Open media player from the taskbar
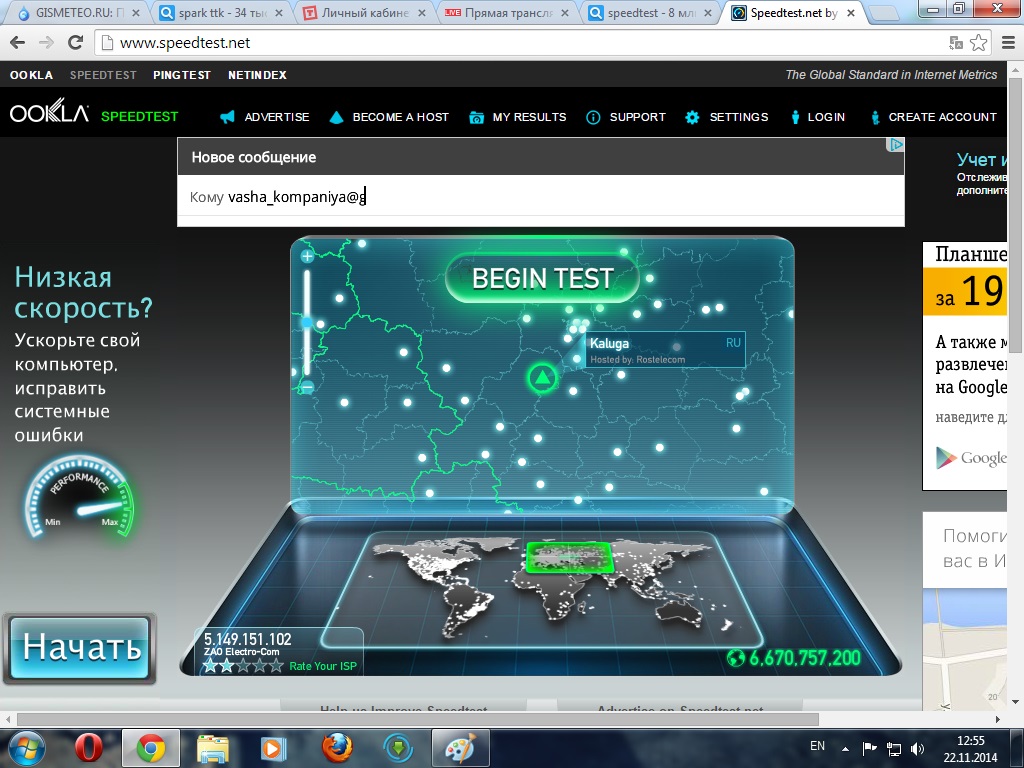 click(x=274, y=748)
